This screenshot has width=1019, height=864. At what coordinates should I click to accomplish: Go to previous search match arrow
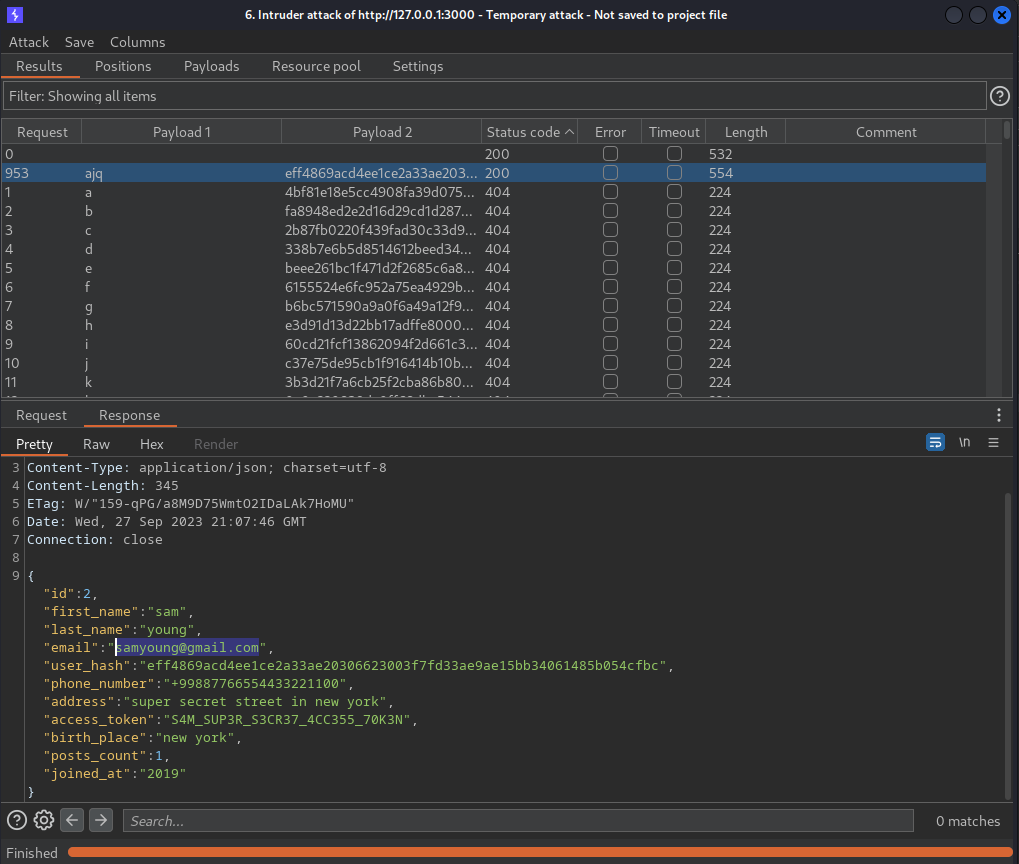[72, 821]
